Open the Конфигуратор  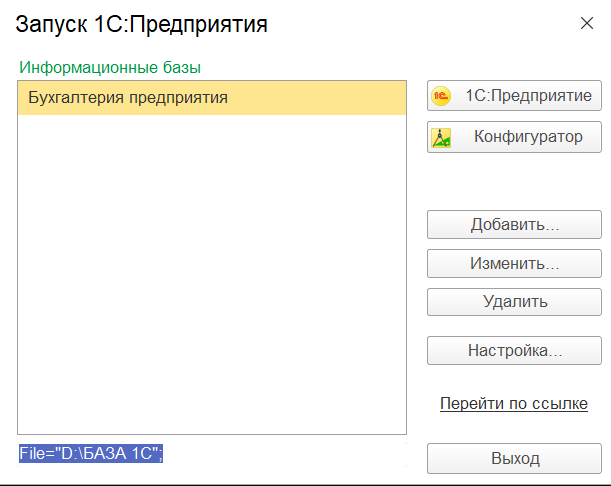click(514, 137)
